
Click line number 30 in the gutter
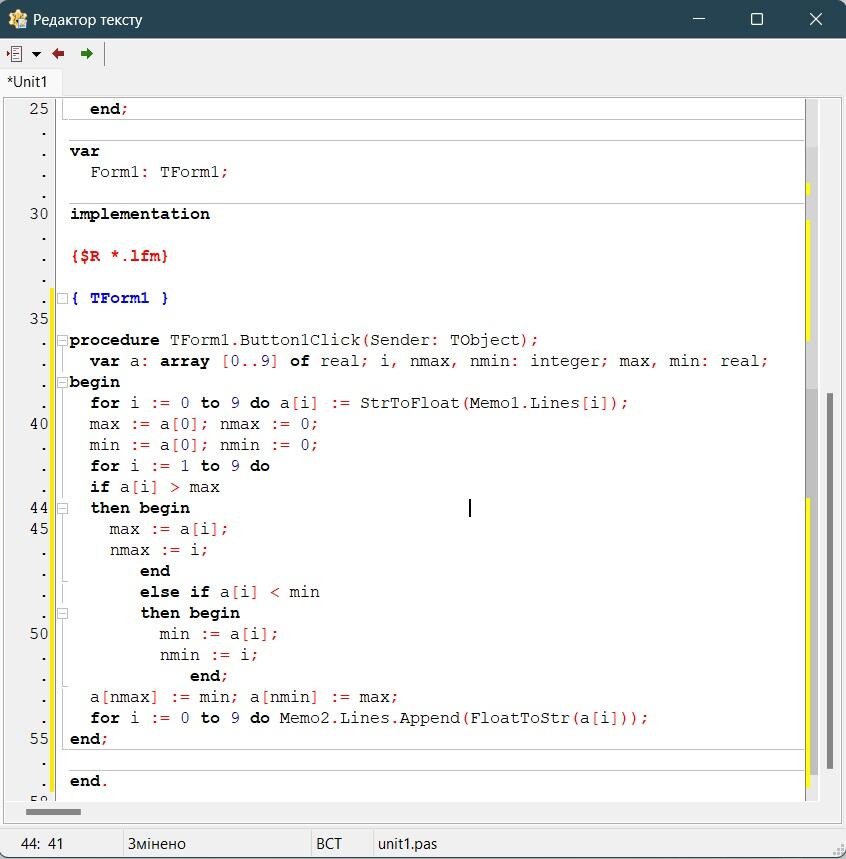pos(39,214)
